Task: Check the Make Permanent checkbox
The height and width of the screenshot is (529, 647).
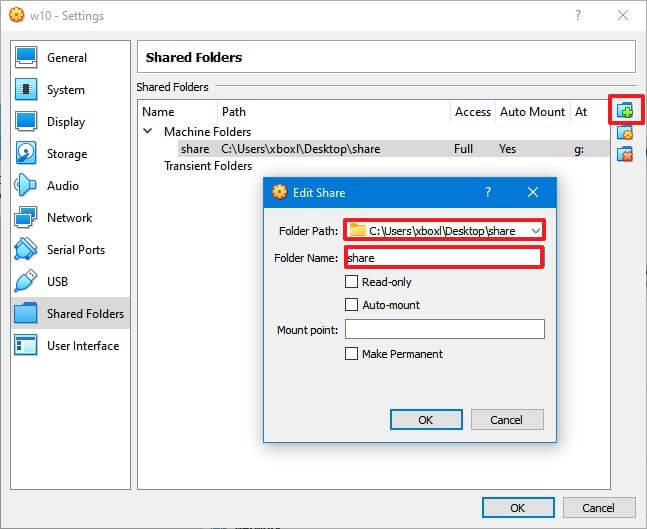Action: click(x=351, y=354)
